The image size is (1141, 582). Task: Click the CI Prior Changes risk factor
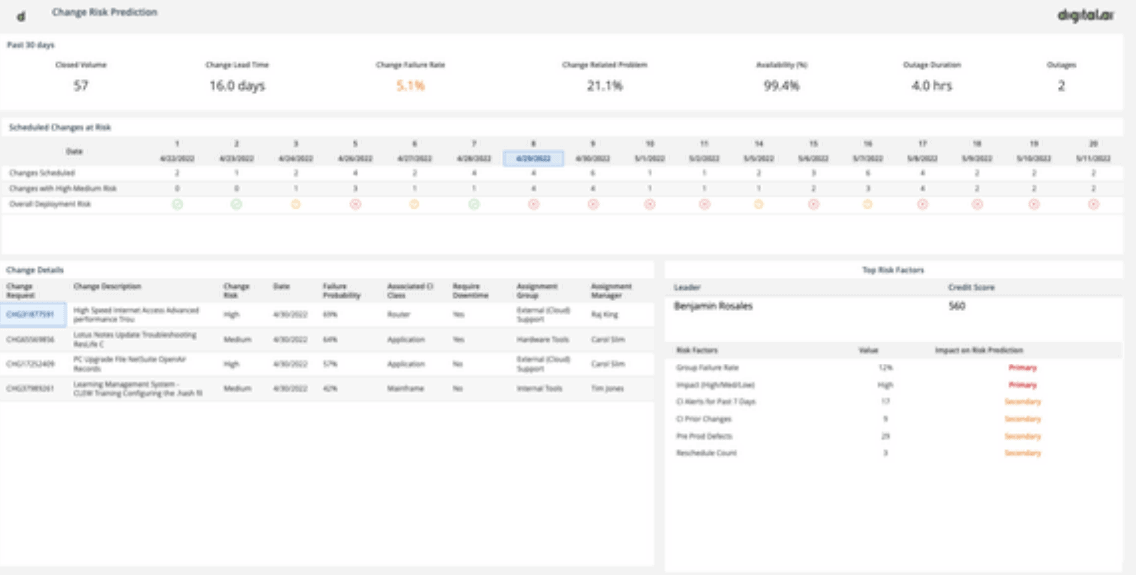[x=704, y=419]
